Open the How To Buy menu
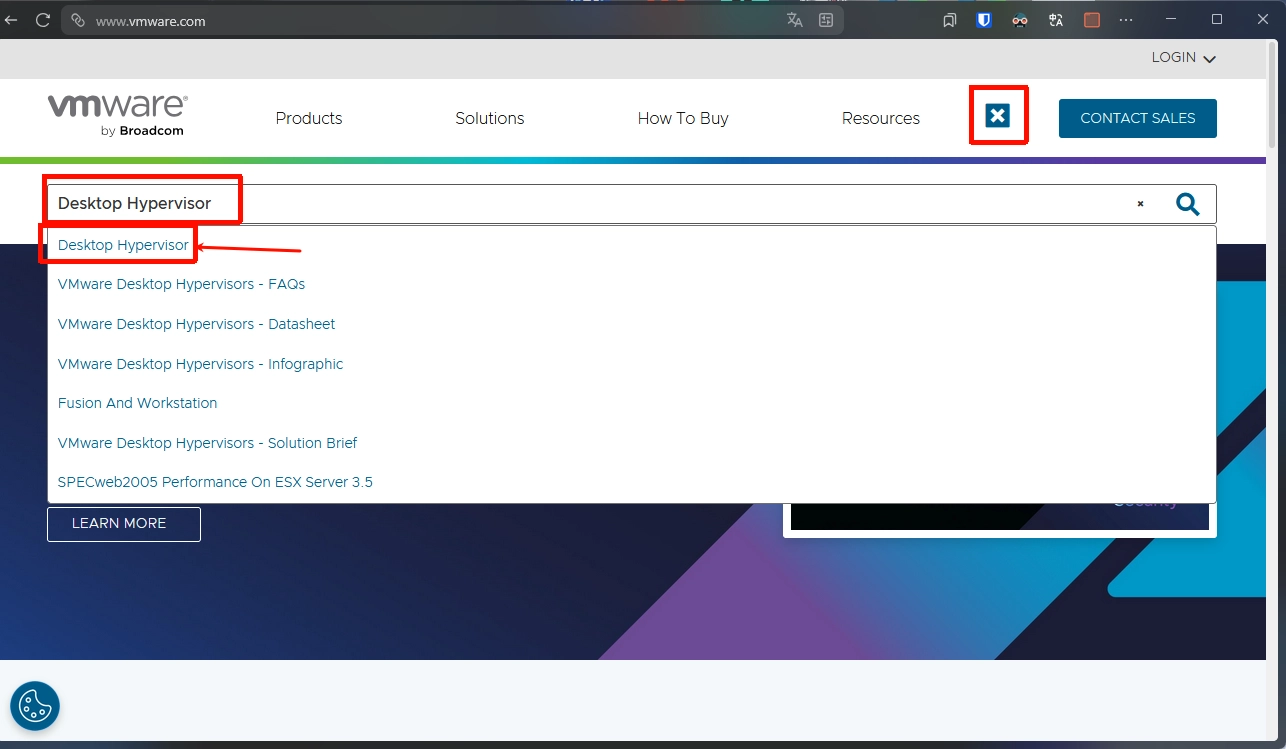Screen dimensions: 1286x749 pyautogui.click(x=683, y=118)
